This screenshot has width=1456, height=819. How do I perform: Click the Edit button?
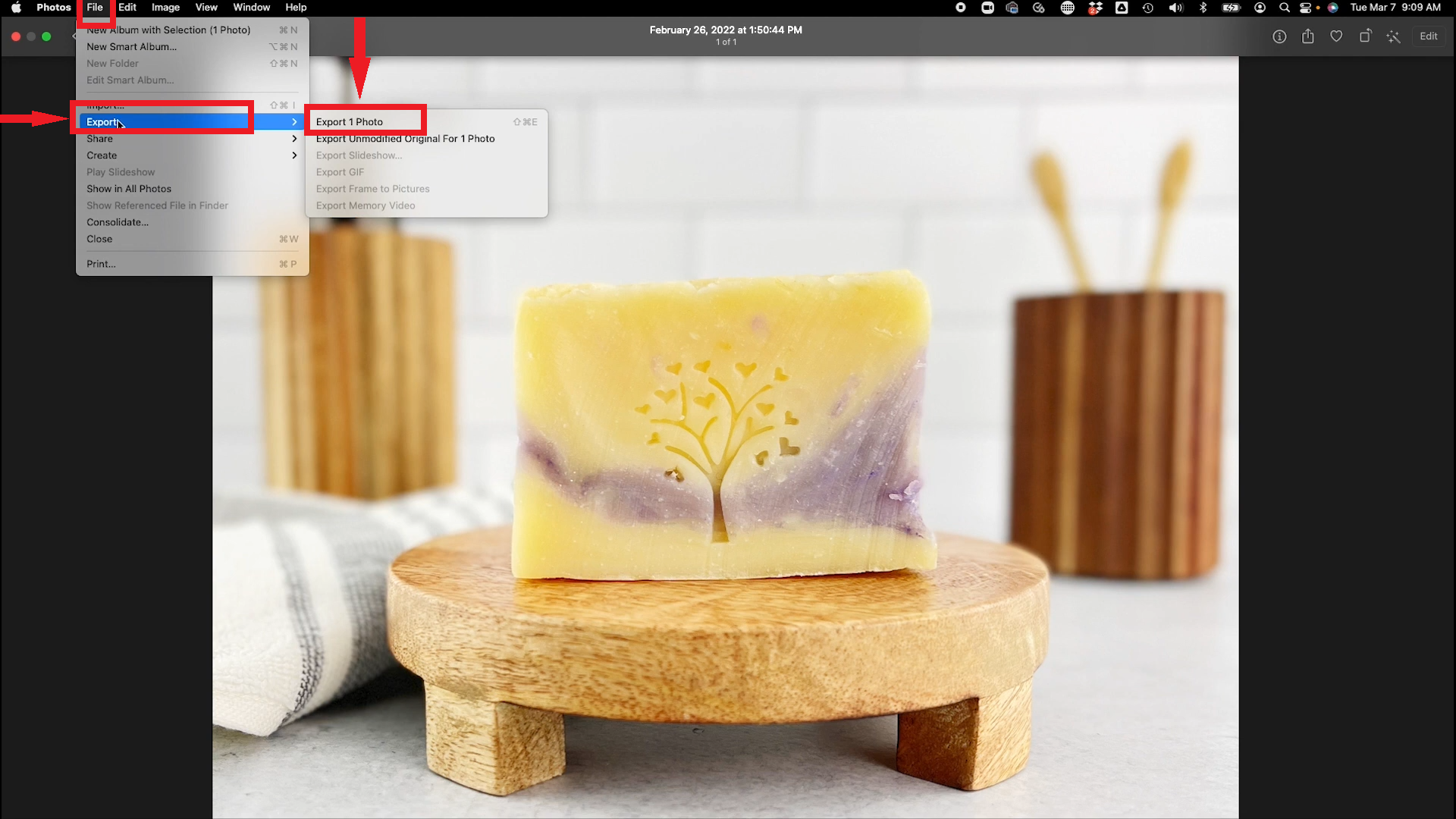pyautogui.click(x=1429, y=36)
